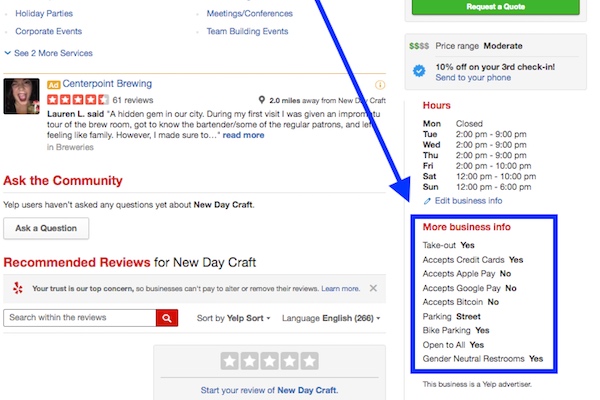Image resolution: width=600 pixels, height=400 pixels.
Task: Click the Gender Neutral Restrooms Yes entry
Action: coord(483,359)
